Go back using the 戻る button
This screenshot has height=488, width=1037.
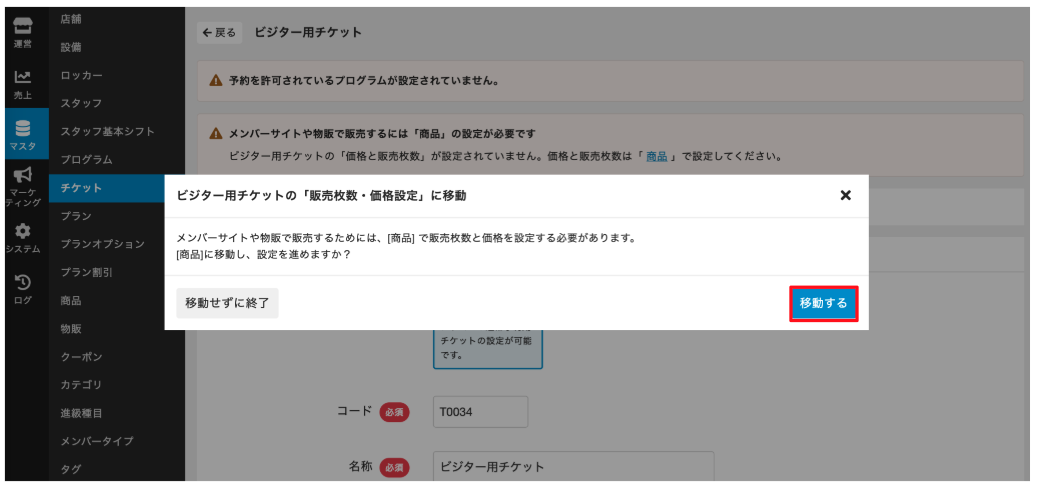coord(219,32)
